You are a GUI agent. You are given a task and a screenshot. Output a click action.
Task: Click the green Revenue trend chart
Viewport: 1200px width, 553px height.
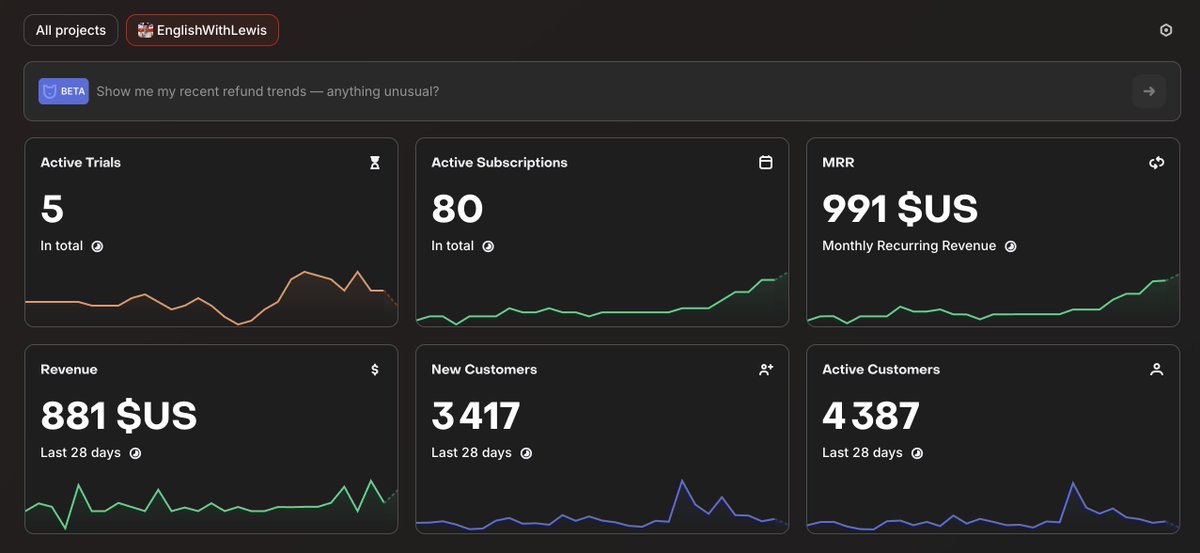point(211,506)
